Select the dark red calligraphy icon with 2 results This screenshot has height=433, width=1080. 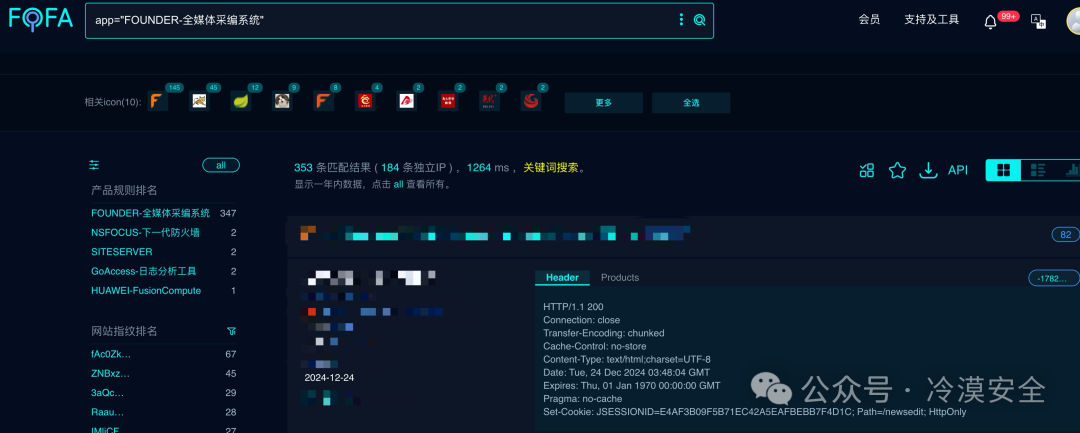pos(489,101)
